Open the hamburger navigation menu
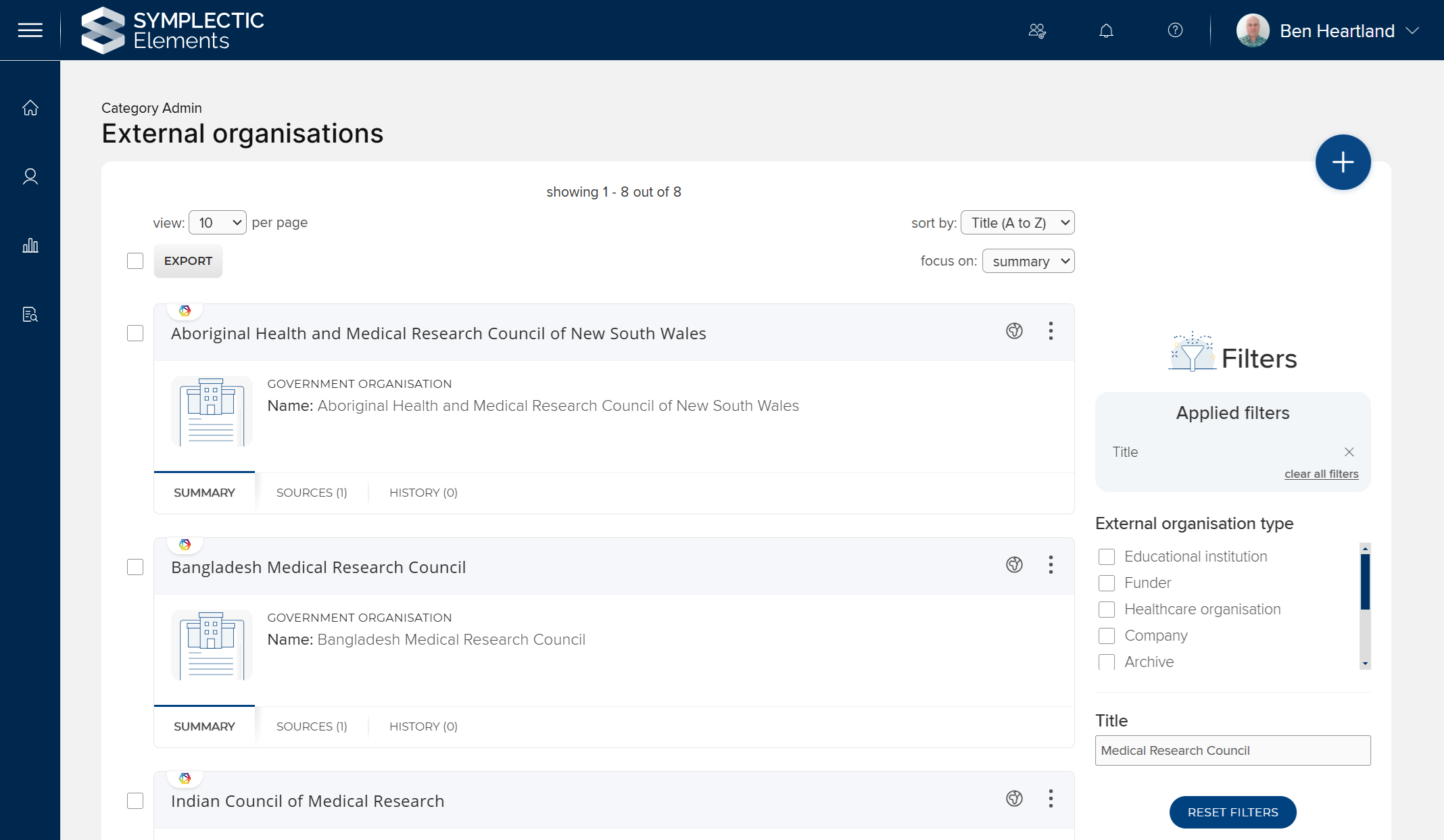This screenshot has height=840, width=1444. pyautogui.click(x=30, y=30)
